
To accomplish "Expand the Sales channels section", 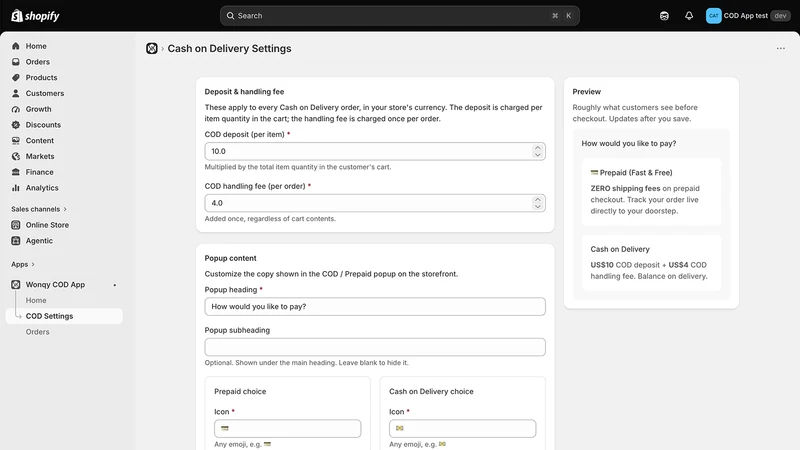I will 39,209.
